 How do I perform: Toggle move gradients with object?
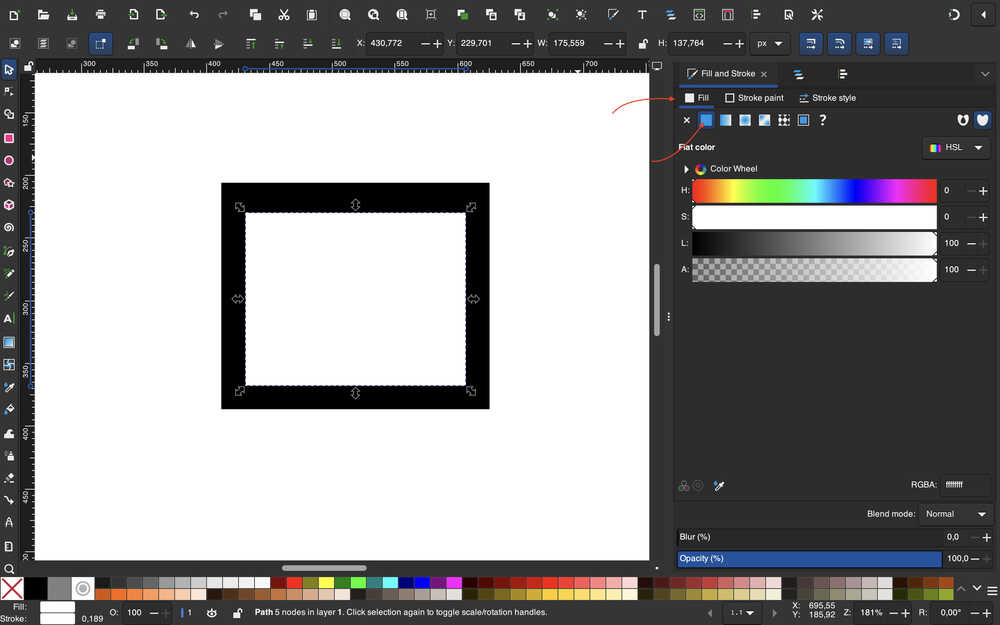point(868,43)
